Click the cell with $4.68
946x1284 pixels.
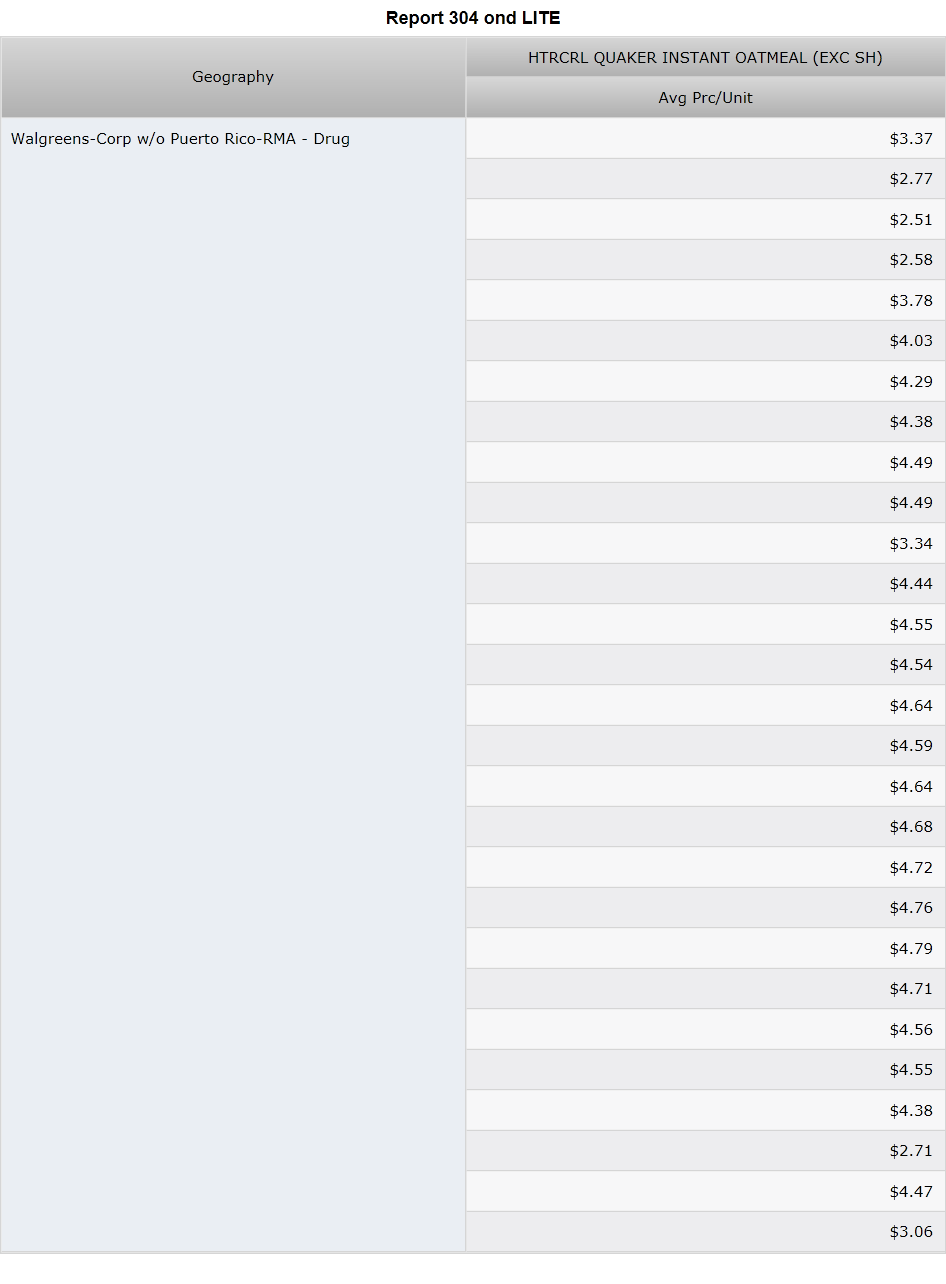705,827
